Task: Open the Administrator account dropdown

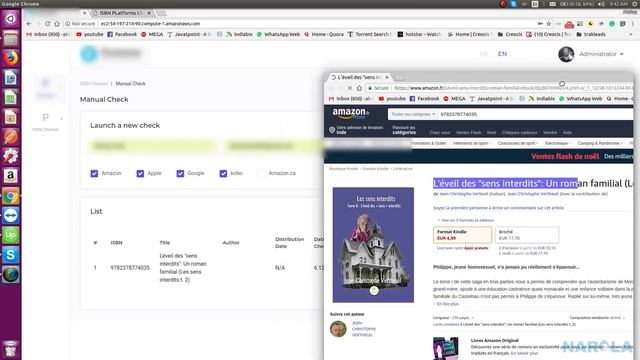Action: [x=601, y=54]
